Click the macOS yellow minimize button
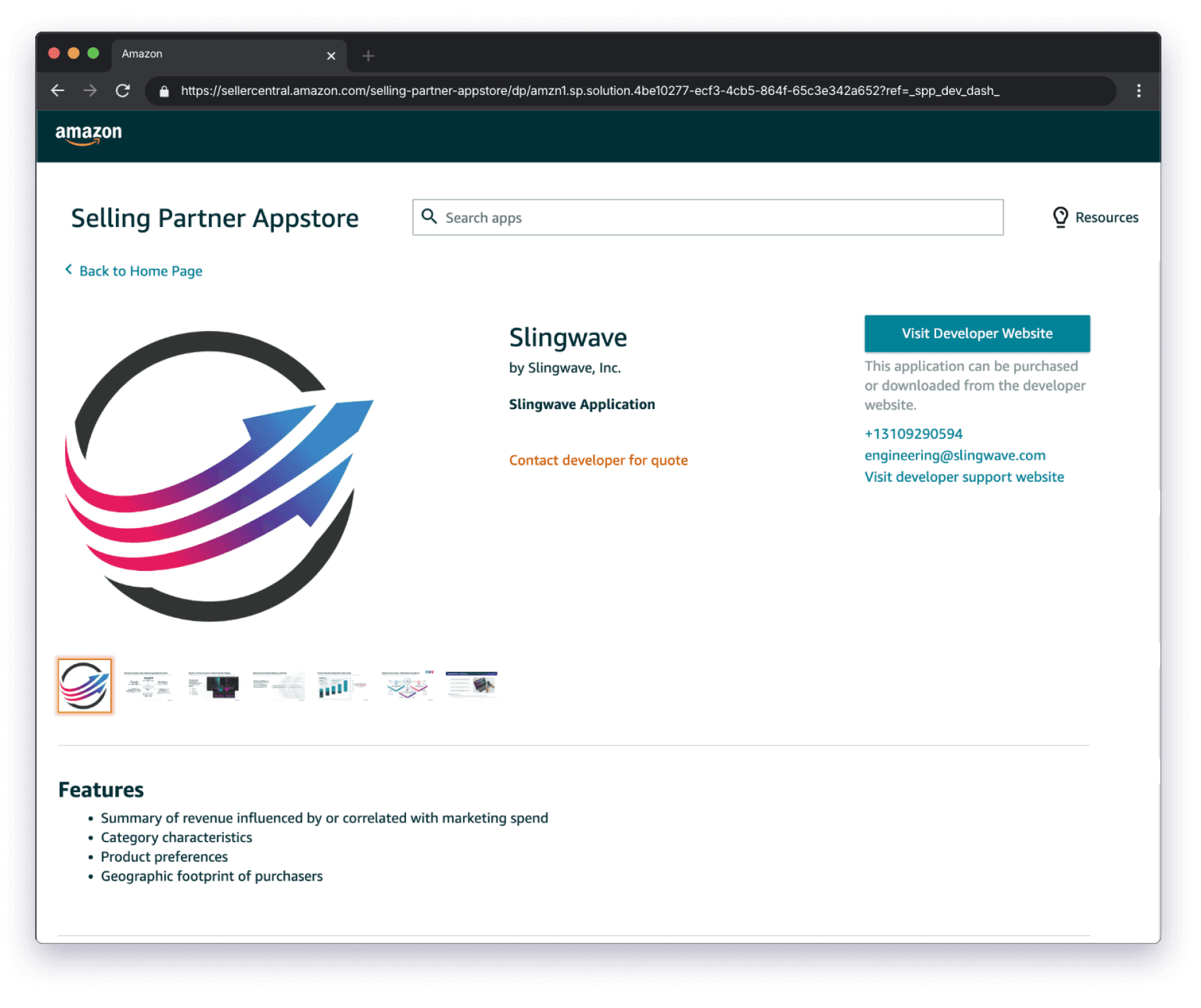 pyautogui.click(x=74, y=53)
